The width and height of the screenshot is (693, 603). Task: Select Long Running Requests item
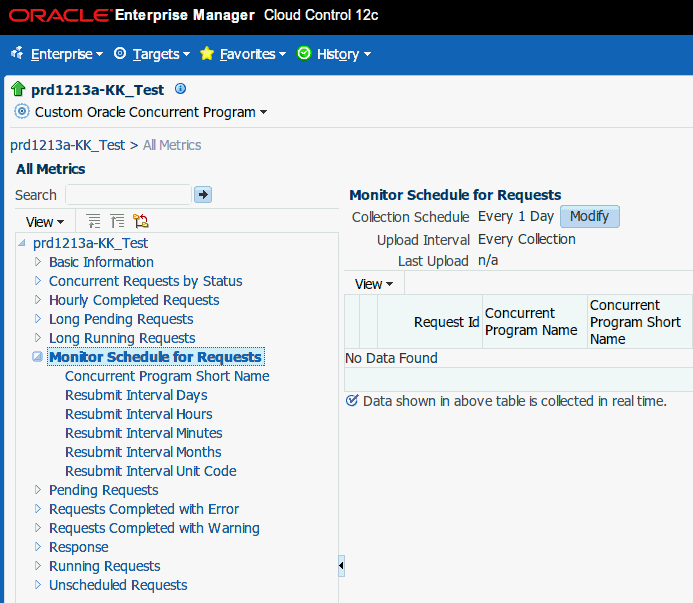click(x=122, y=338)
